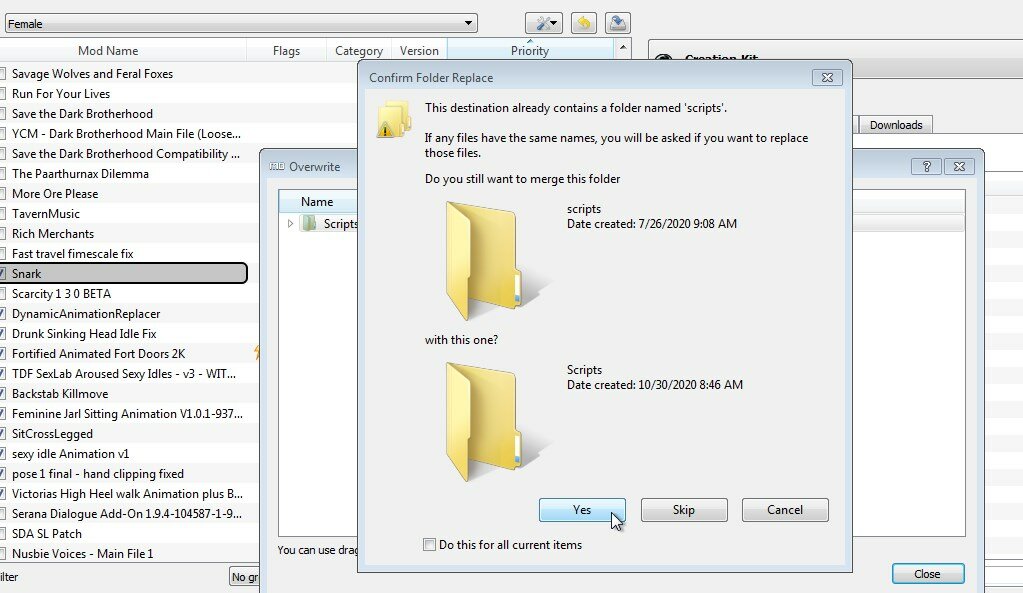1023x593 pixels.
Task: Select 'Fortified Animated Fort Doors 2K' mod
Action: 99,354
